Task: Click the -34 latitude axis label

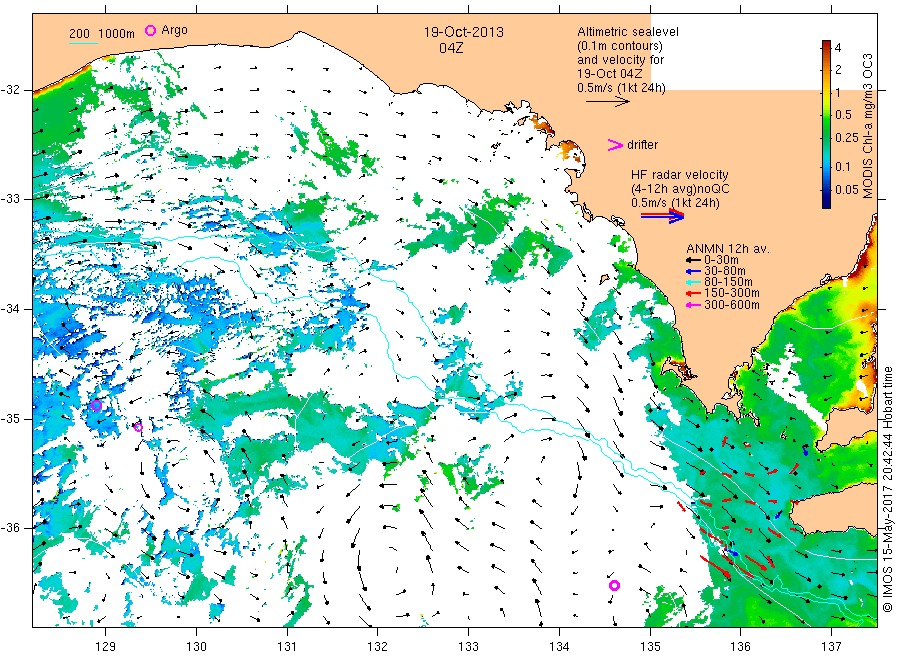Action: click(10, 309)
